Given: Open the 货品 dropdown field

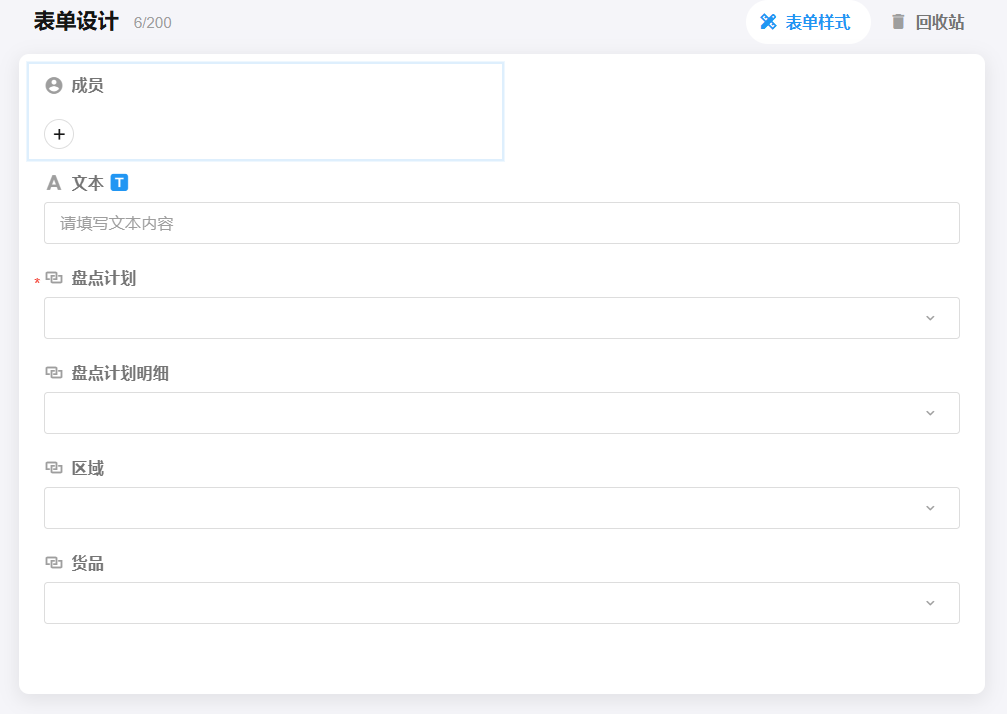Looking at the screenshot, I should click(502, 603).
